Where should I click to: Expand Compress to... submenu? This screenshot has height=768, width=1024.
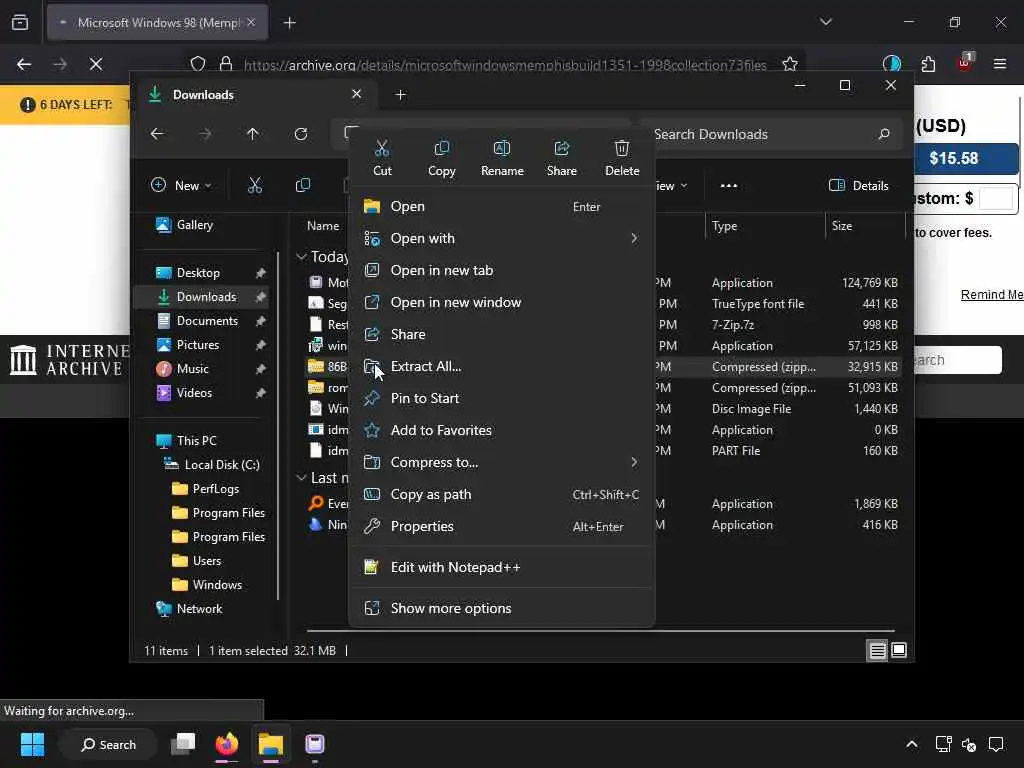502,462
